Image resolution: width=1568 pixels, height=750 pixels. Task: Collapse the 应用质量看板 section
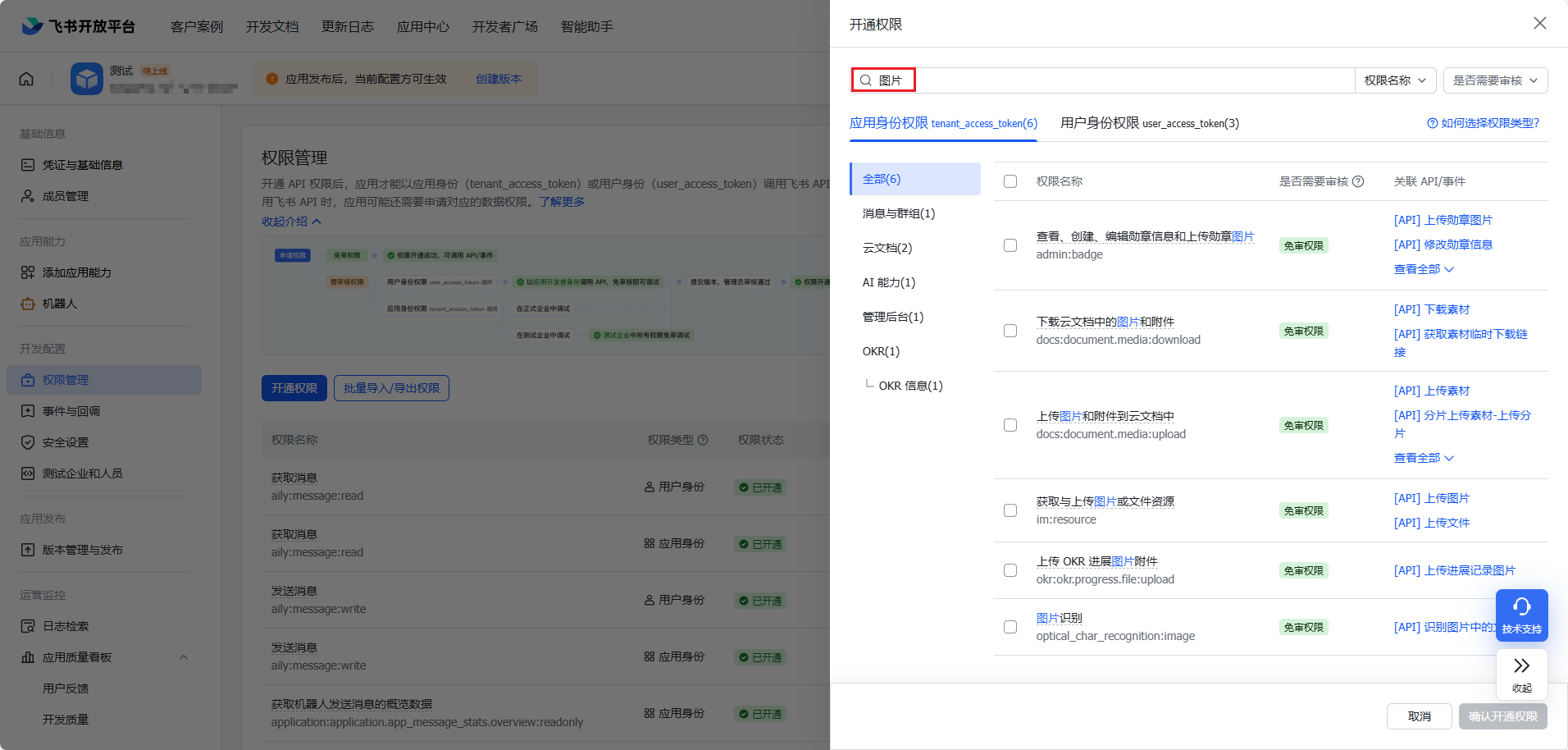coord(184,656)
